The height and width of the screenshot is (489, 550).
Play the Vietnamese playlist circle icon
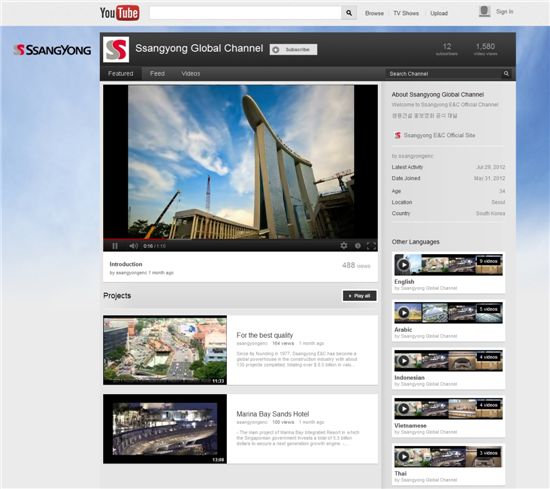[404, 409]
